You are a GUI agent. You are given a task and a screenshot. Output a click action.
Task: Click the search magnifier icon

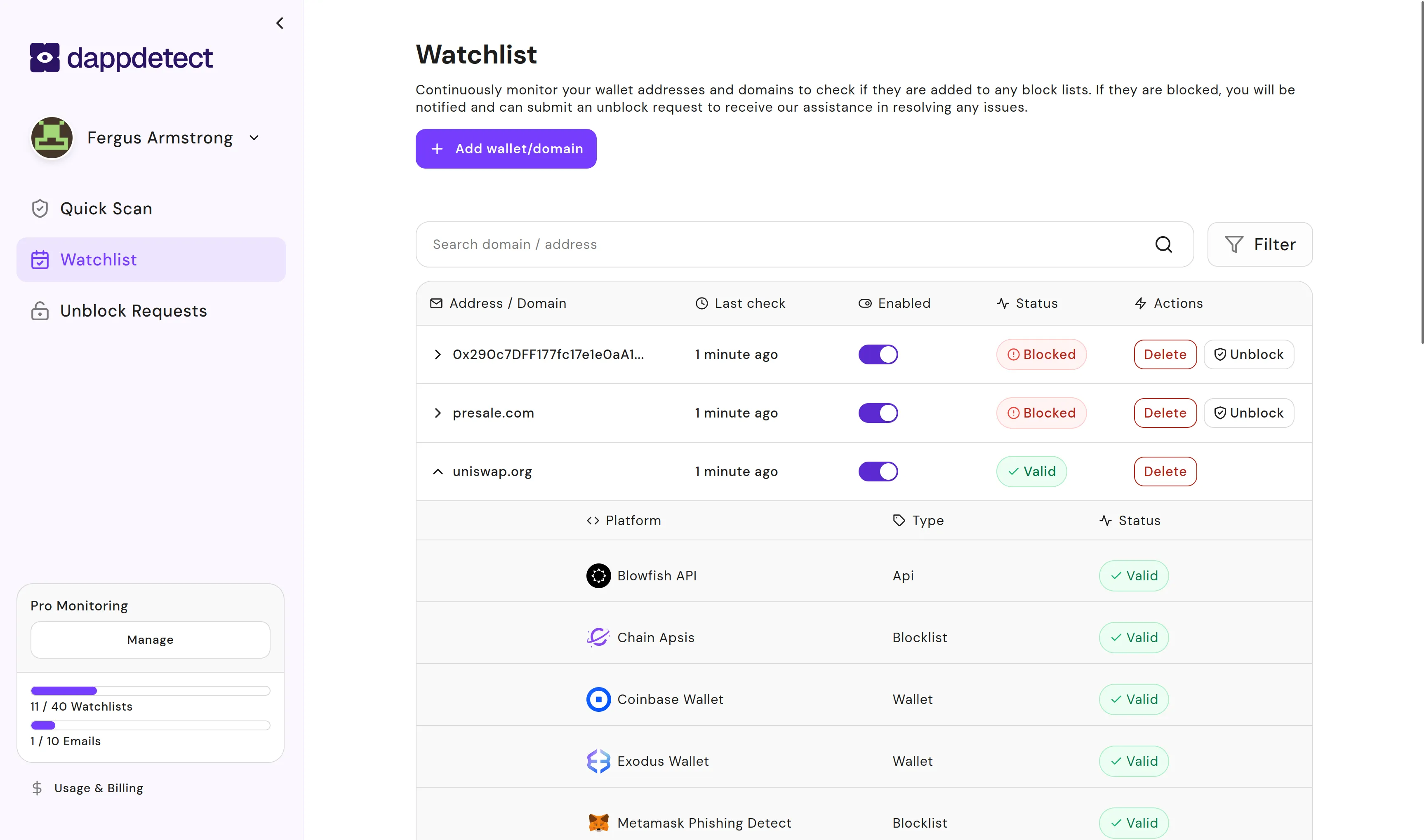pos(1164,244)
